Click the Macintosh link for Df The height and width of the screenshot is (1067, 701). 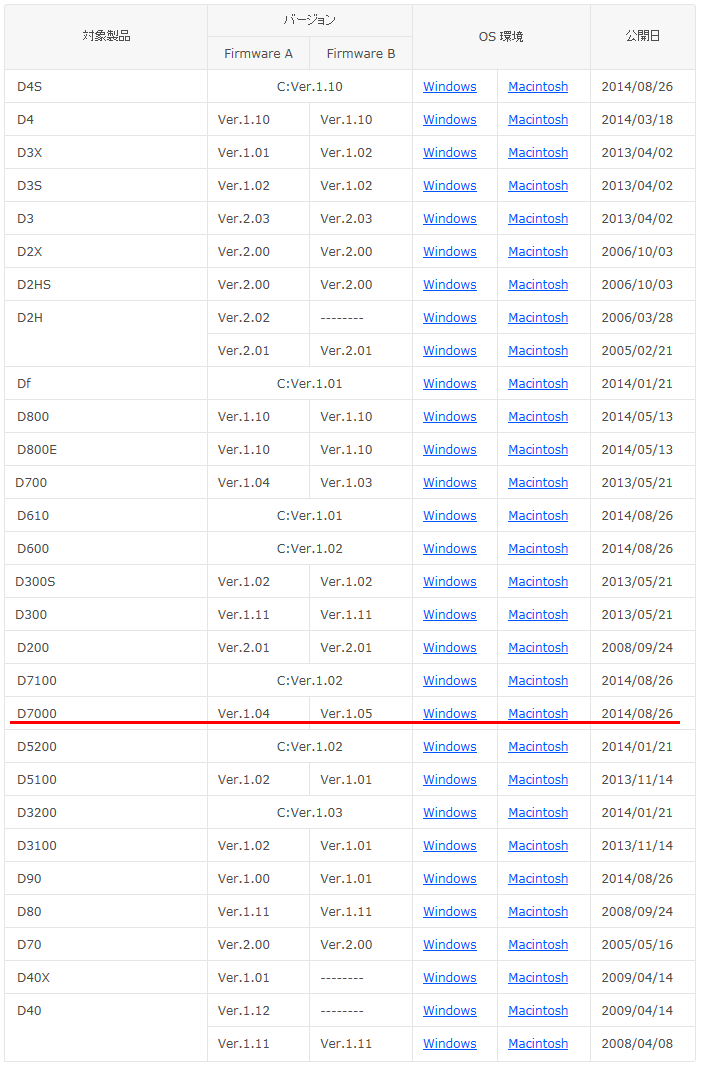click(538, 383)
